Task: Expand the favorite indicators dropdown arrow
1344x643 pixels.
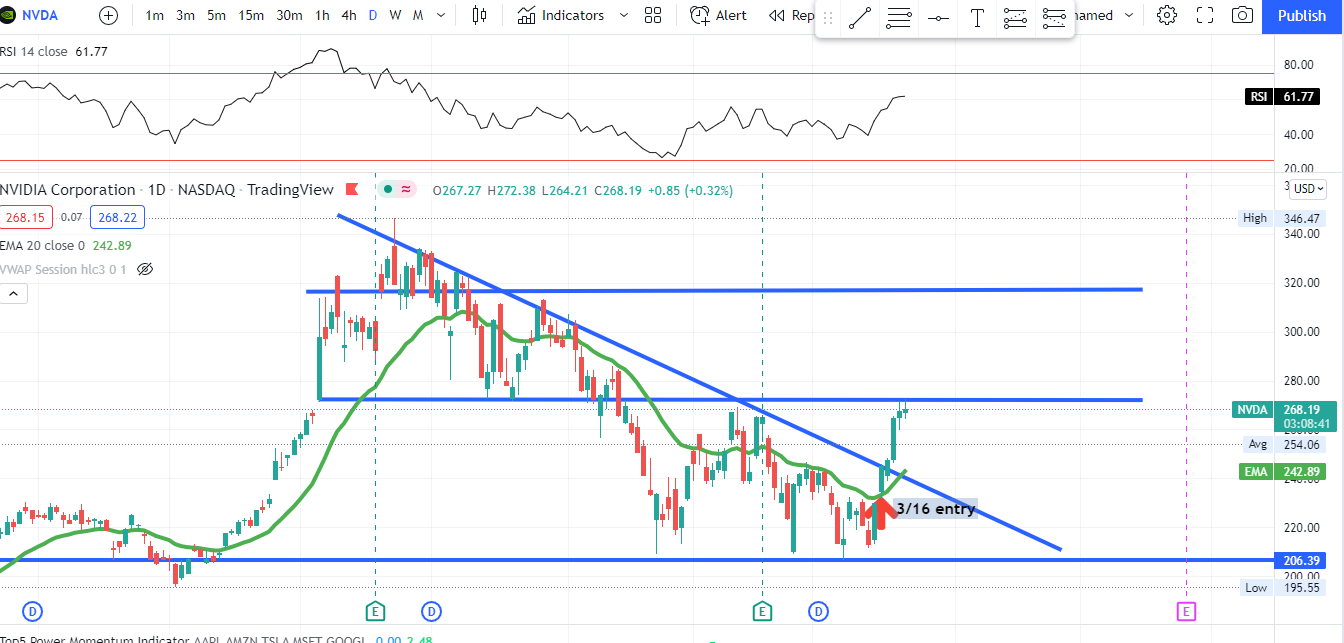Action: tap(624, 15)
